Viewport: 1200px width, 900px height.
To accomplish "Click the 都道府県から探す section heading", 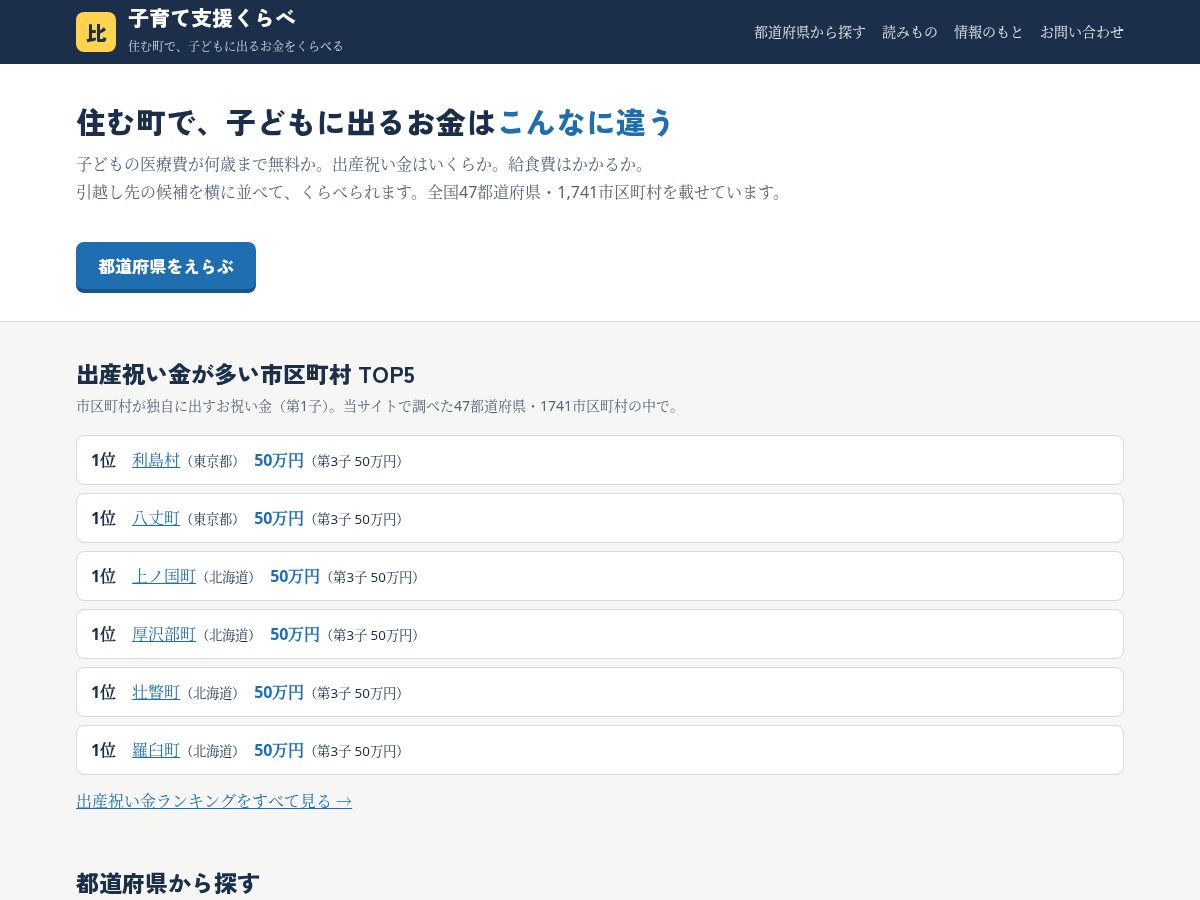I will 168,883.
